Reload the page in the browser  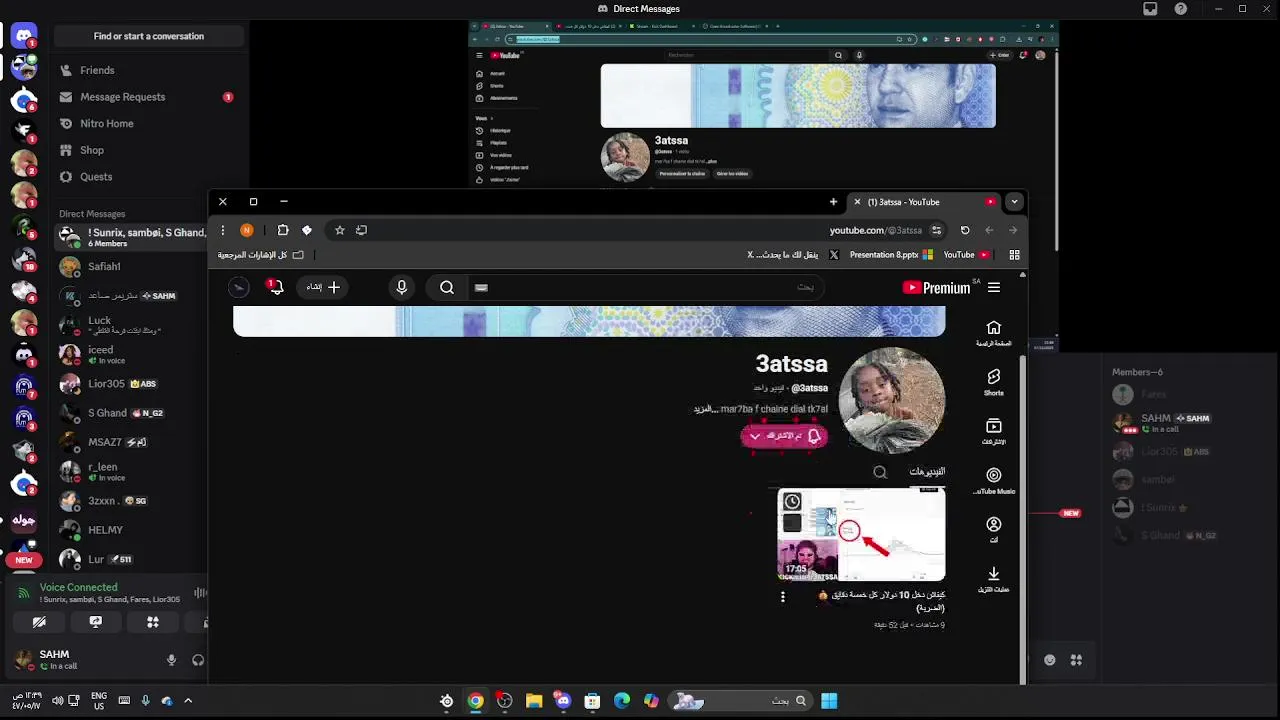click(x=965, y=230)
